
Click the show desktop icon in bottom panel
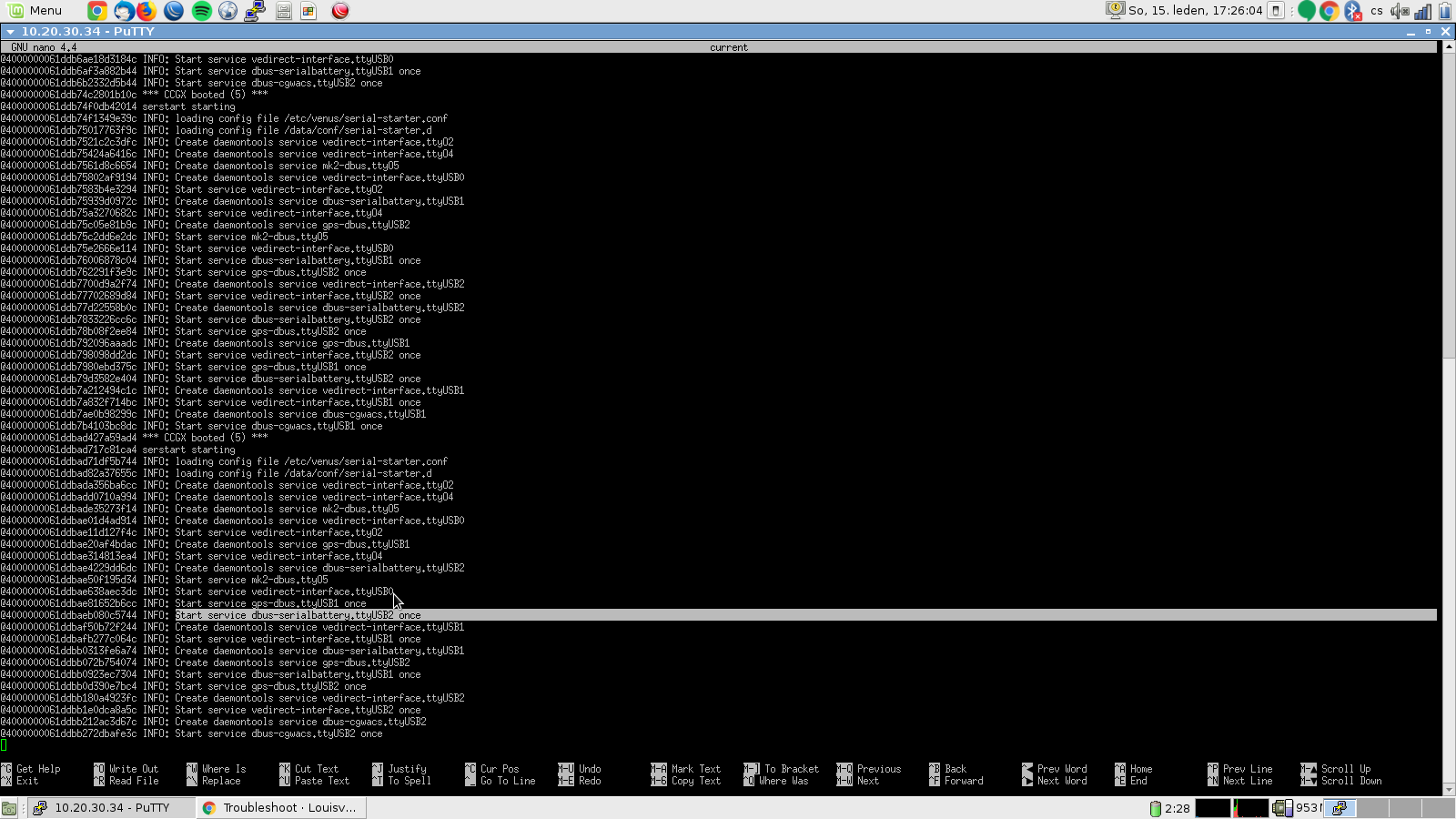[9, 808]
